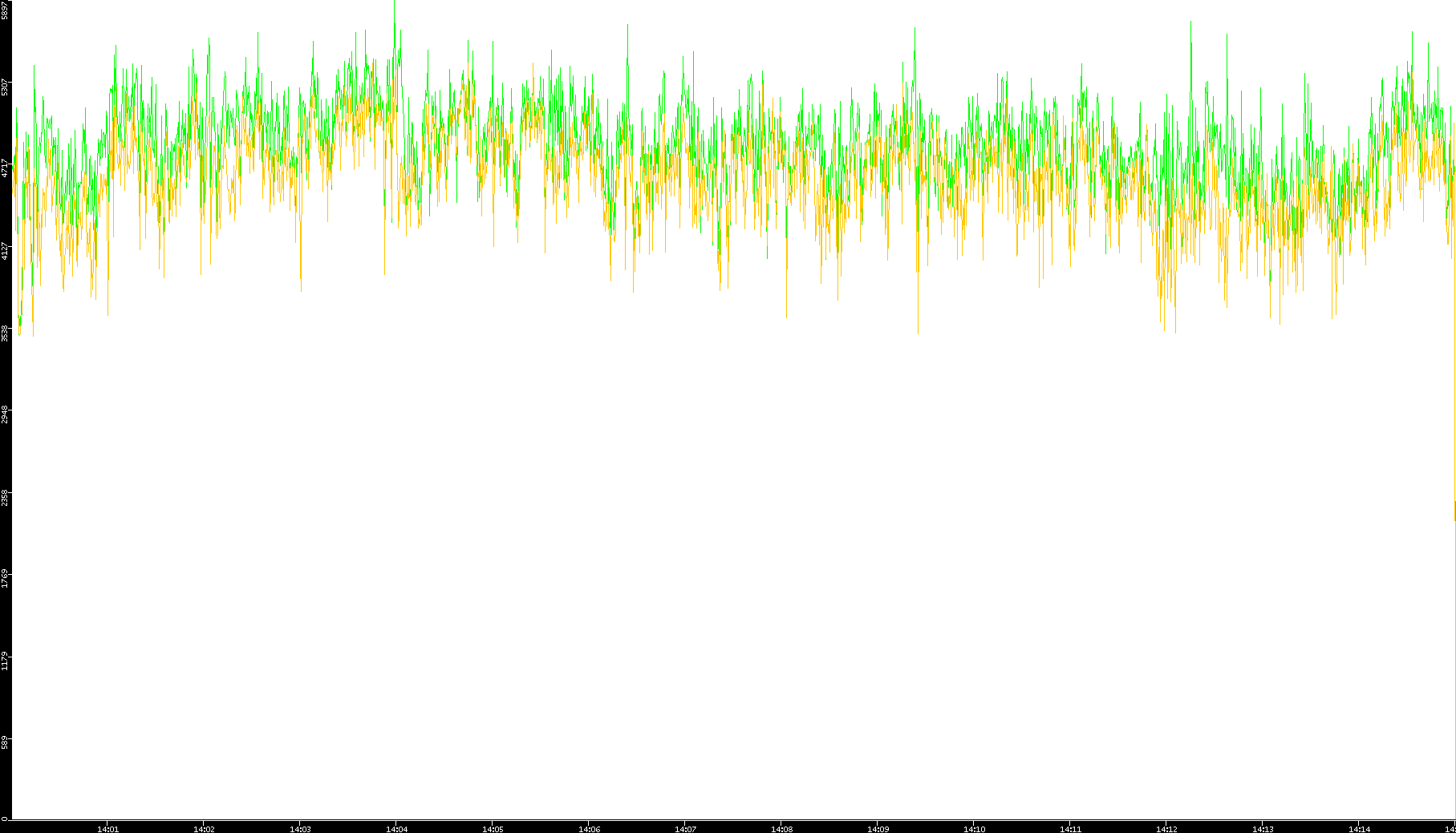Click the 14:04 marker on time axis
The height and width of the screenshot is (833, 1456).
pyautogui.click(x=396, y=829)
